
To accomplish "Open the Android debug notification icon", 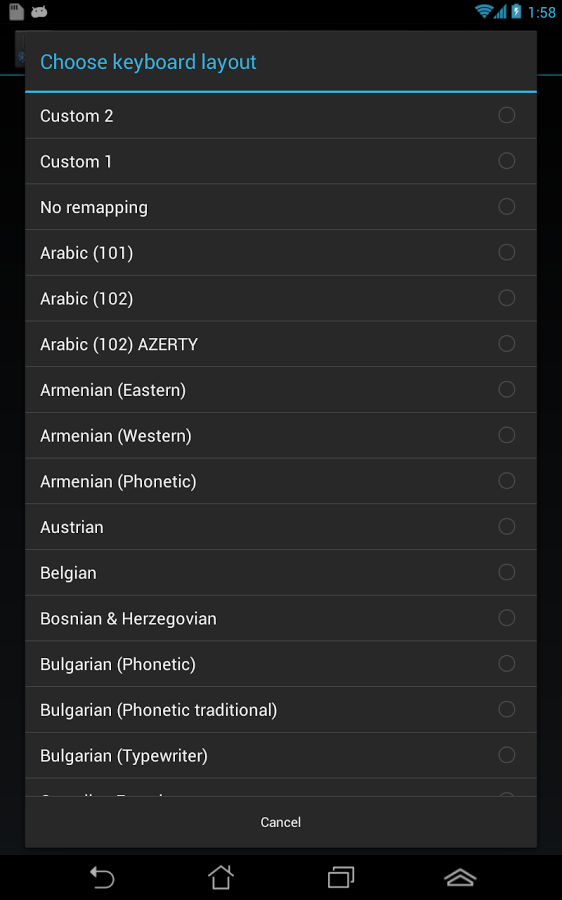I will 39,11.
